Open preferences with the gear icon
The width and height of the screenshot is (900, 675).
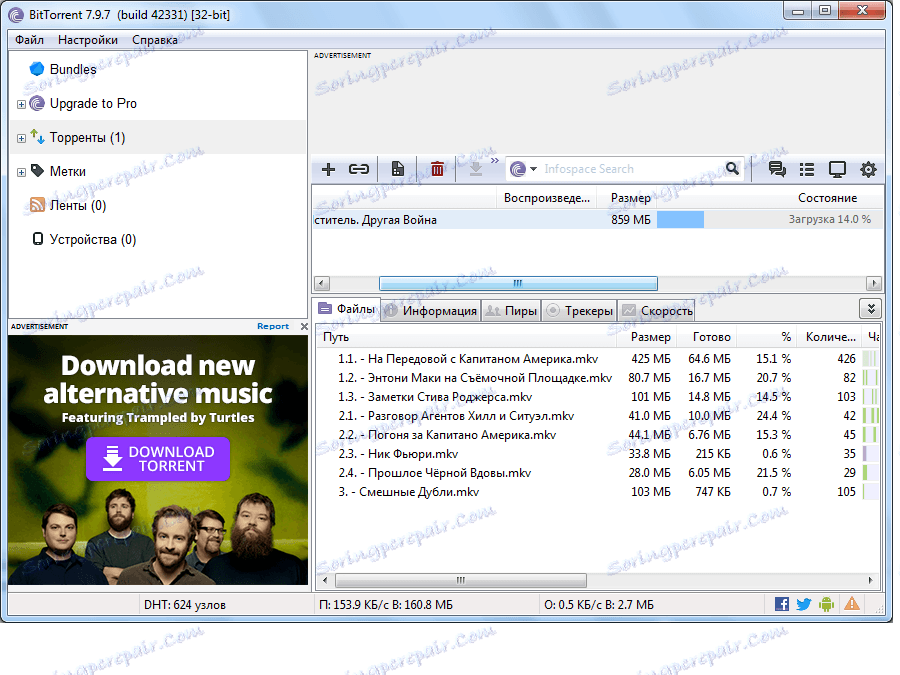(x=868, y=169)
